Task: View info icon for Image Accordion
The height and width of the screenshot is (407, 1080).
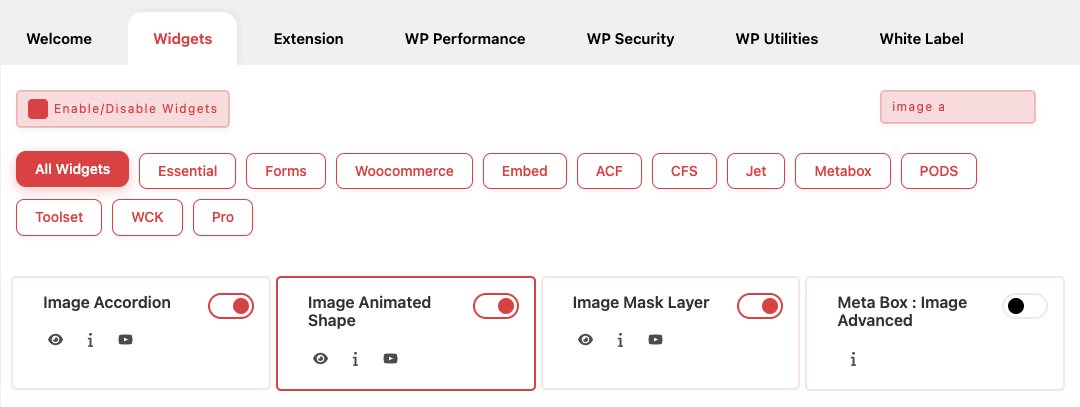Action: [x=90, y=340]
